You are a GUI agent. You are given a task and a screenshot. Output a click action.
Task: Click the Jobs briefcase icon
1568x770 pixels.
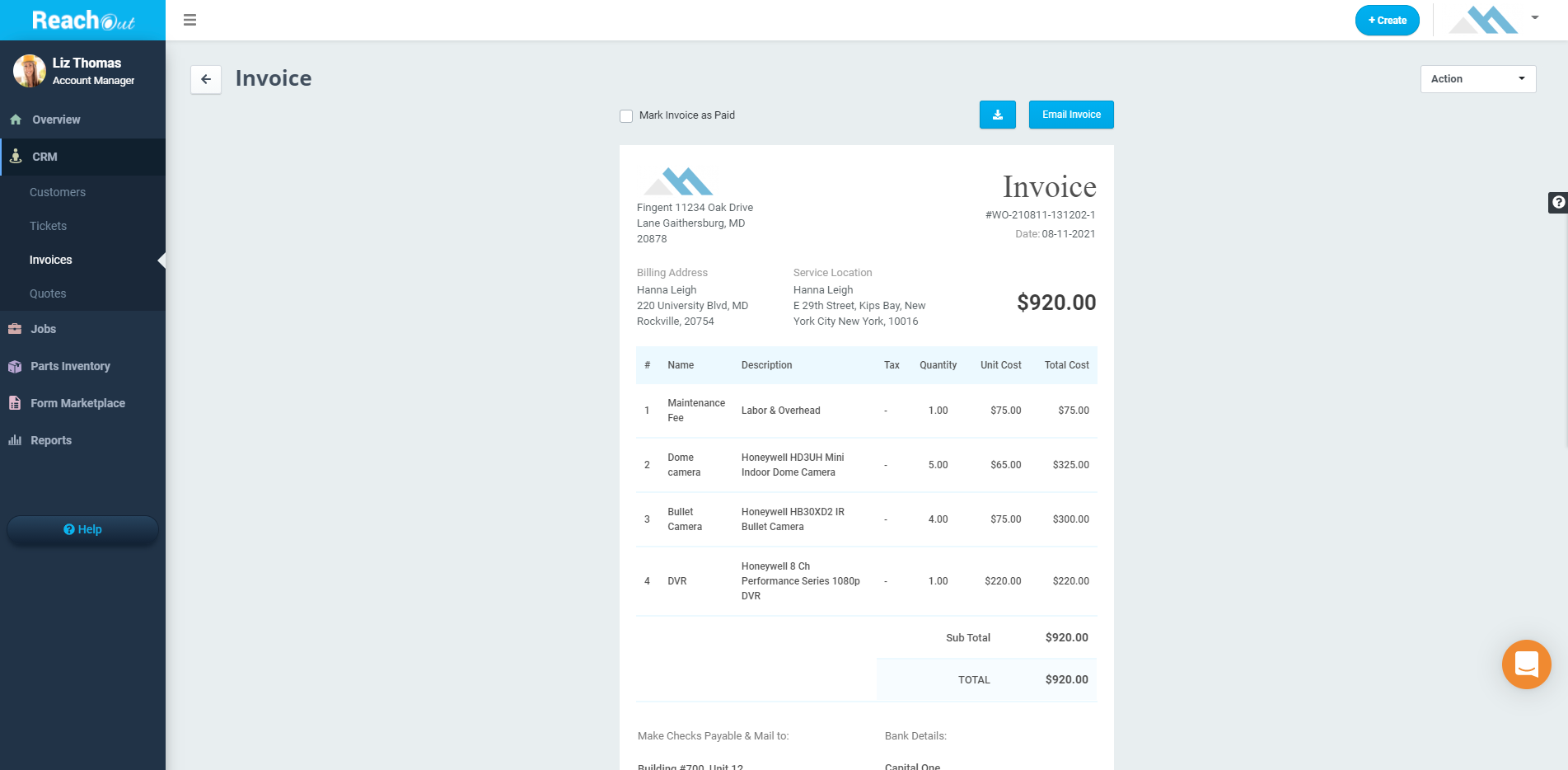tap(15, 329)
